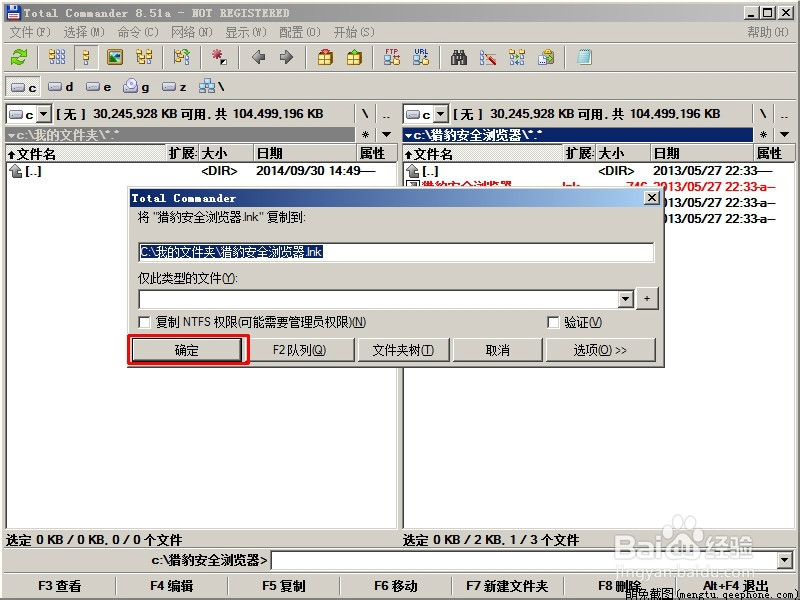Viewport: 800px width, 600px height.
Task: Open the 帮助(H) menu
Action: pos(767,32)
